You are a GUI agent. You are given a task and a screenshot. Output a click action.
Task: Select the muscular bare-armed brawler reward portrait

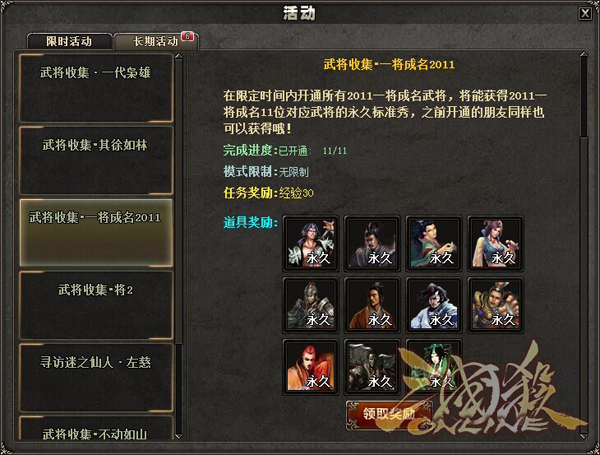point(496,305)
